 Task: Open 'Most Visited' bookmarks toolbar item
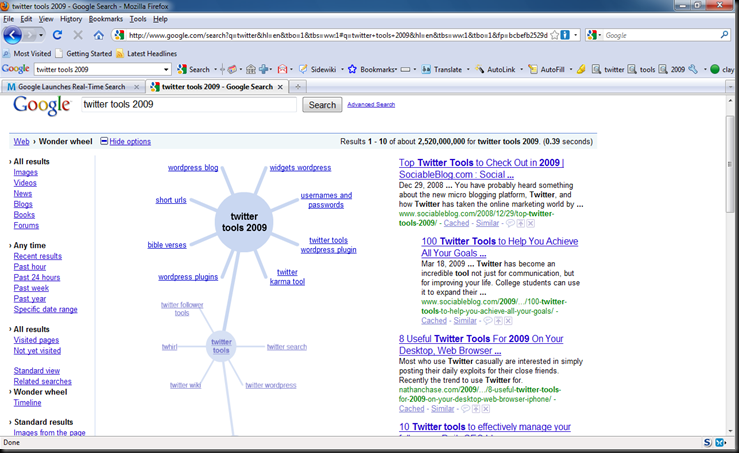[27, 53]
